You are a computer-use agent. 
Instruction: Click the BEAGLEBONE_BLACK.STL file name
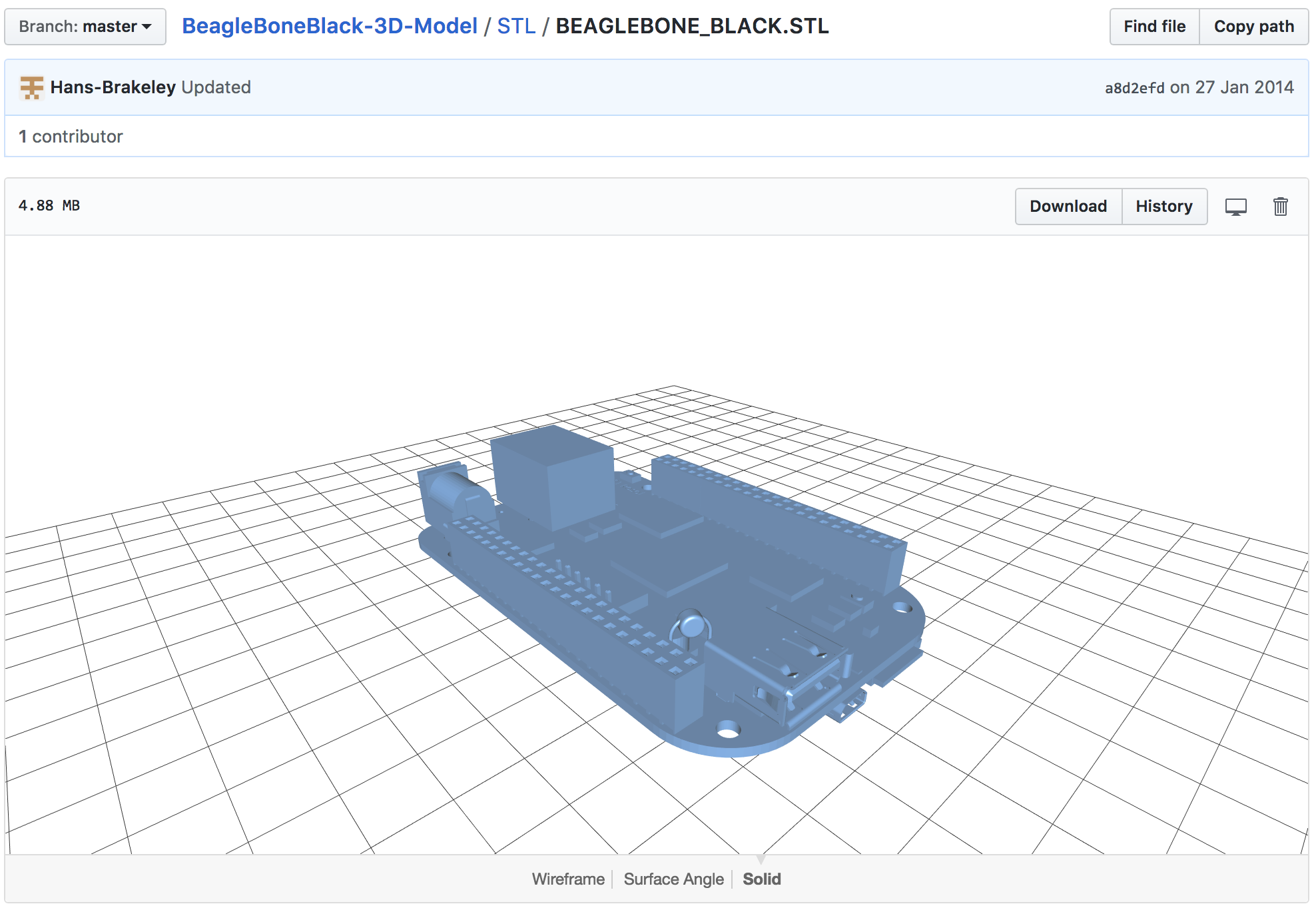point(692,26)
